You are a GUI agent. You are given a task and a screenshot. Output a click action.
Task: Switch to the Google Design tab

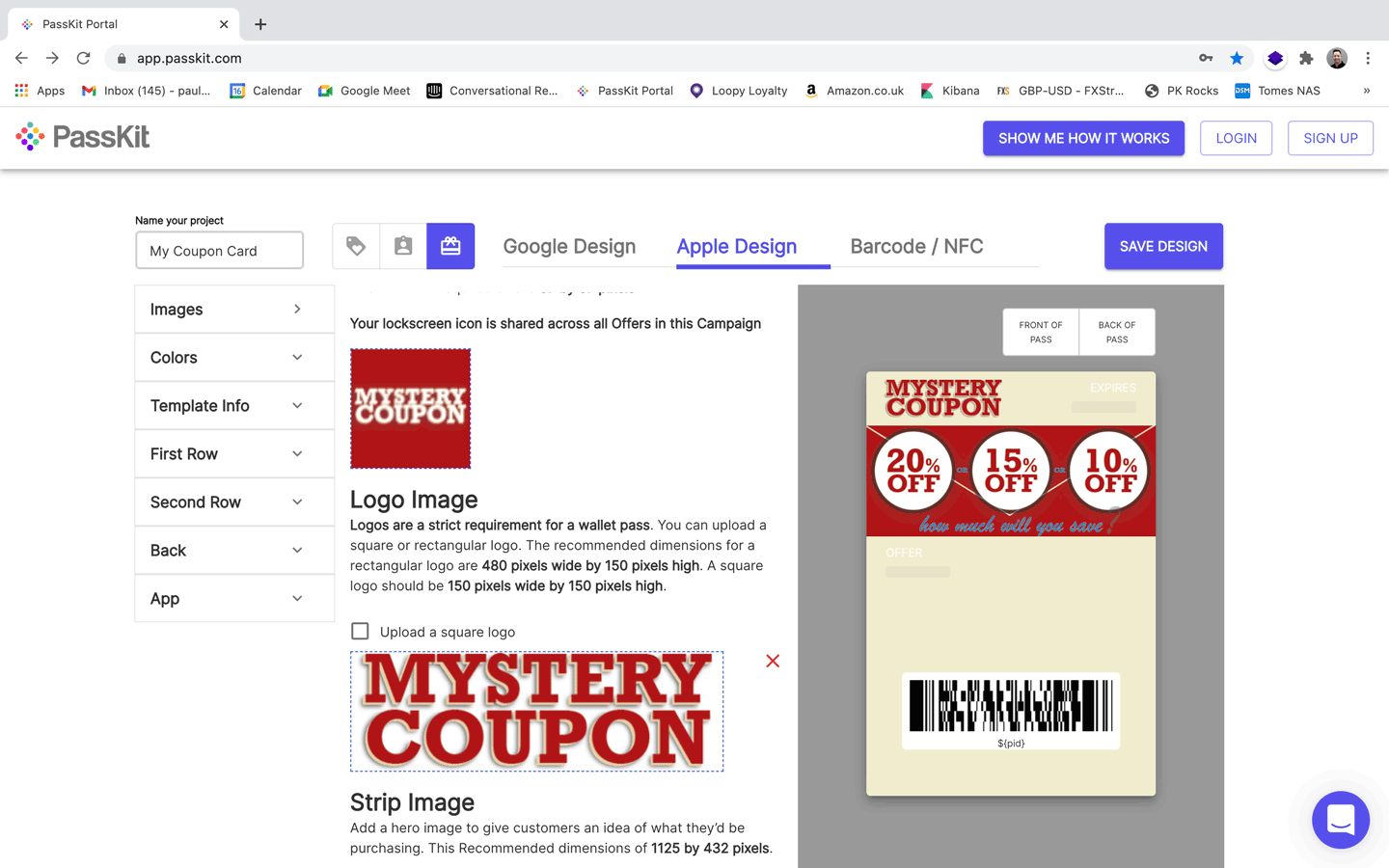(569, 246)
